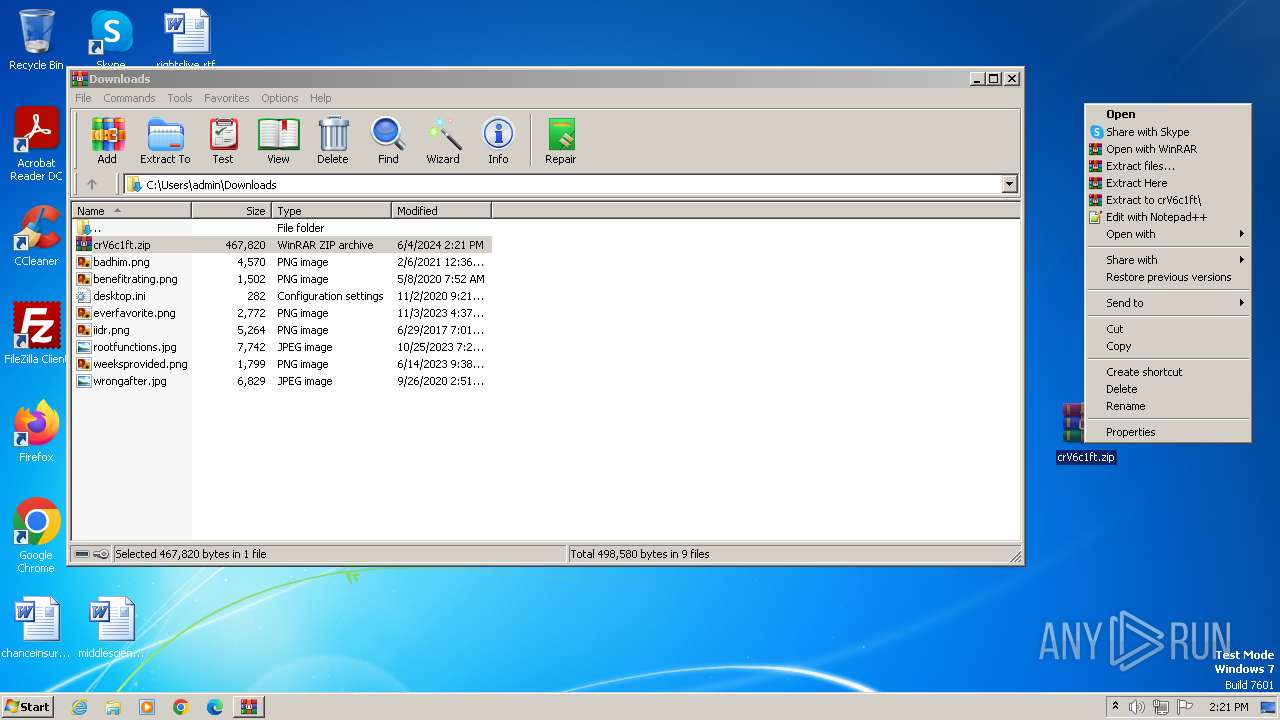The image size is (1280, 720).
Task: Select the FileZilla Client desktop icon
Action: 36,334
